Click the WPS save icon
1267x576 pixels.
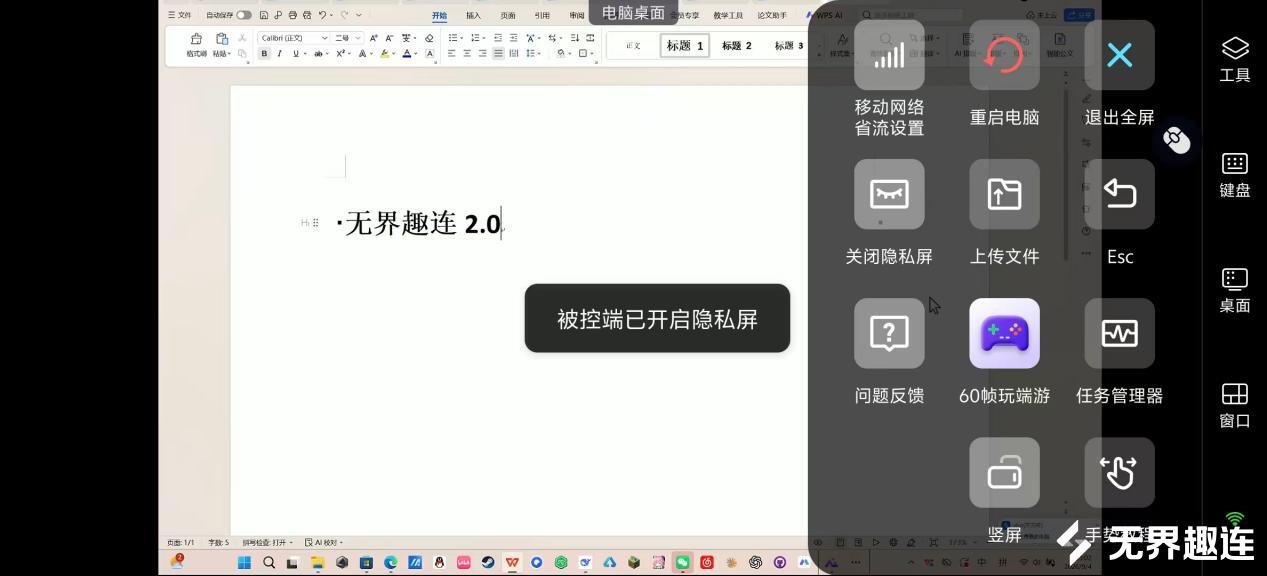tap(264, 15)
